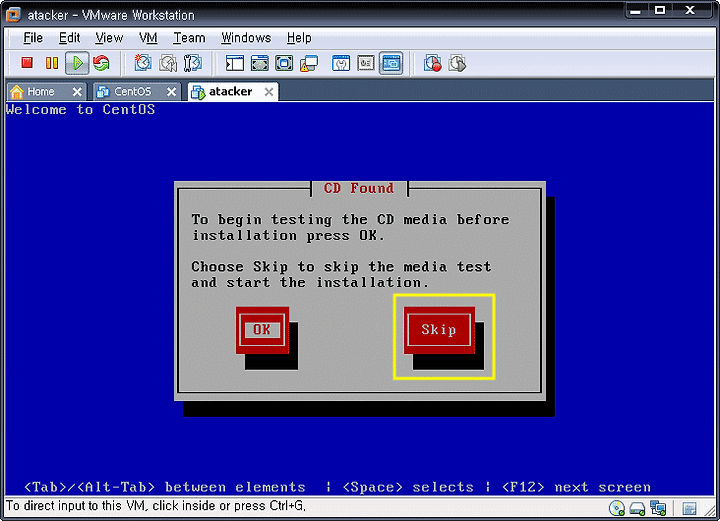Image resolution: width=720 pixels, height=521 pixels.
Task: Close the VMware Workstation window
Action: coord(690,11)
